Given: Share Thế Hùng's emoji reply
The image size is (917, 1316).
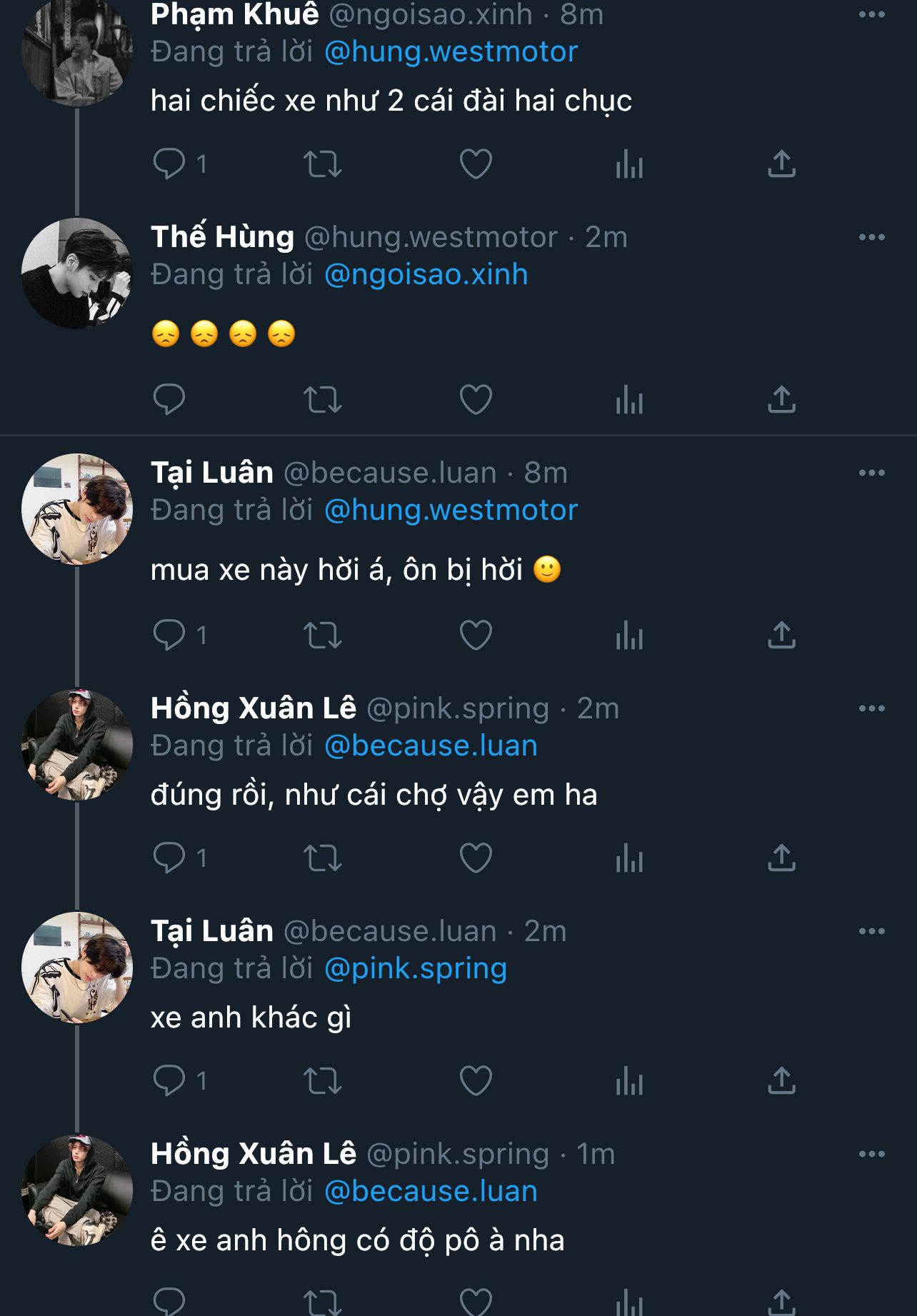Looking at the screenshot, I should (781, 400).
